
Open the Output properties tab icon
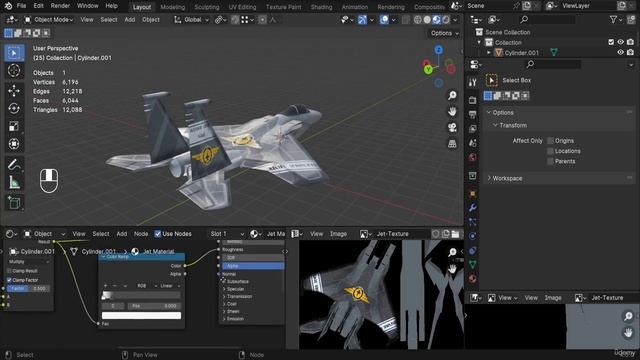tap(473, 114)
